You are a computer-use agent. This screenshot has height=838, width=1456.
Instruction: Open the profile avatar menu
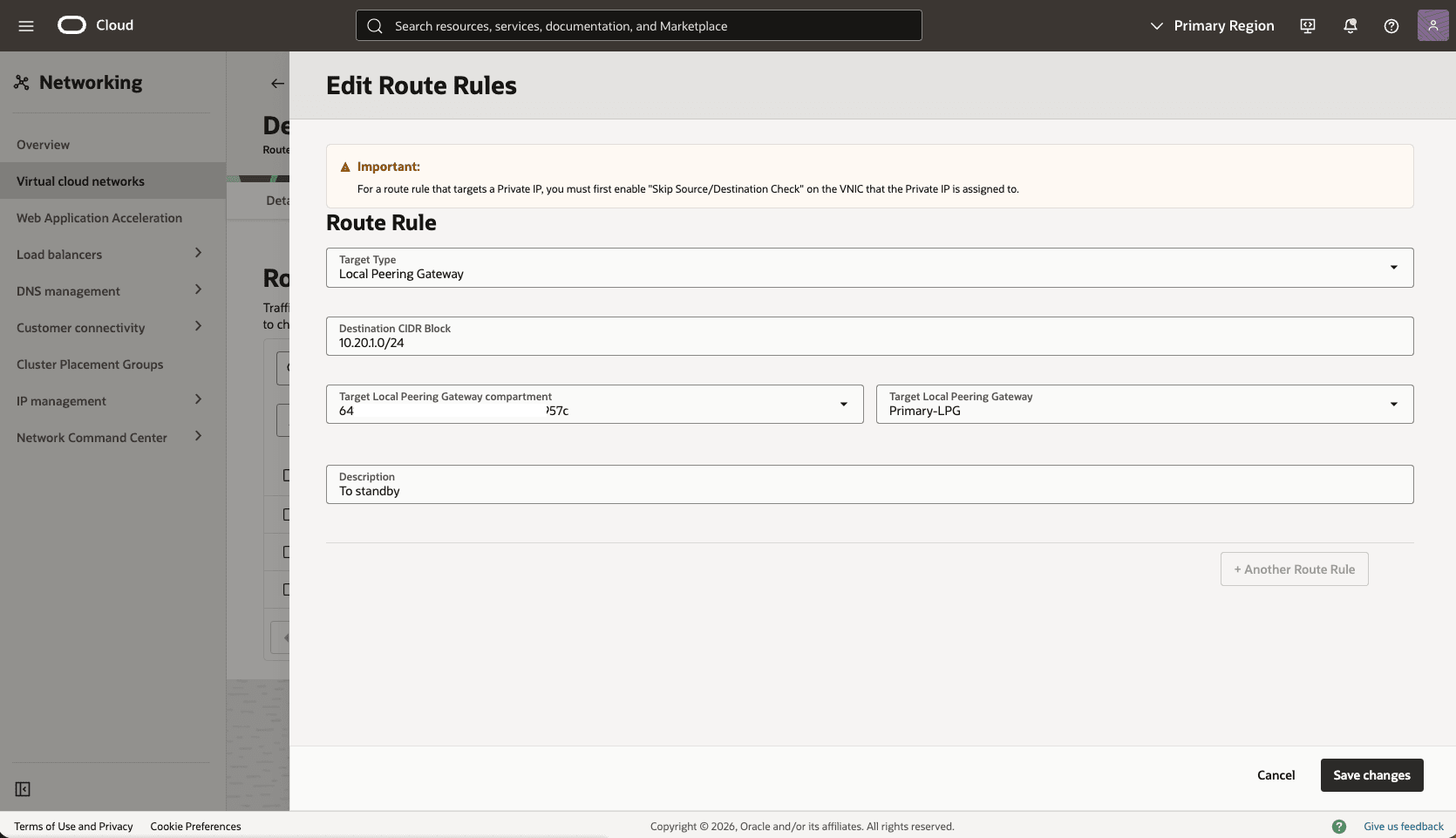[x=1432, y=25]
